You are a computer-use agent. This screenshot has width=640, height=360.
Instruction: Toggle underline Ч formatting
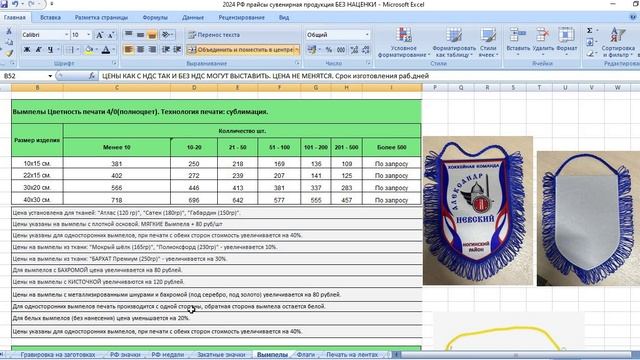(50, 50)
